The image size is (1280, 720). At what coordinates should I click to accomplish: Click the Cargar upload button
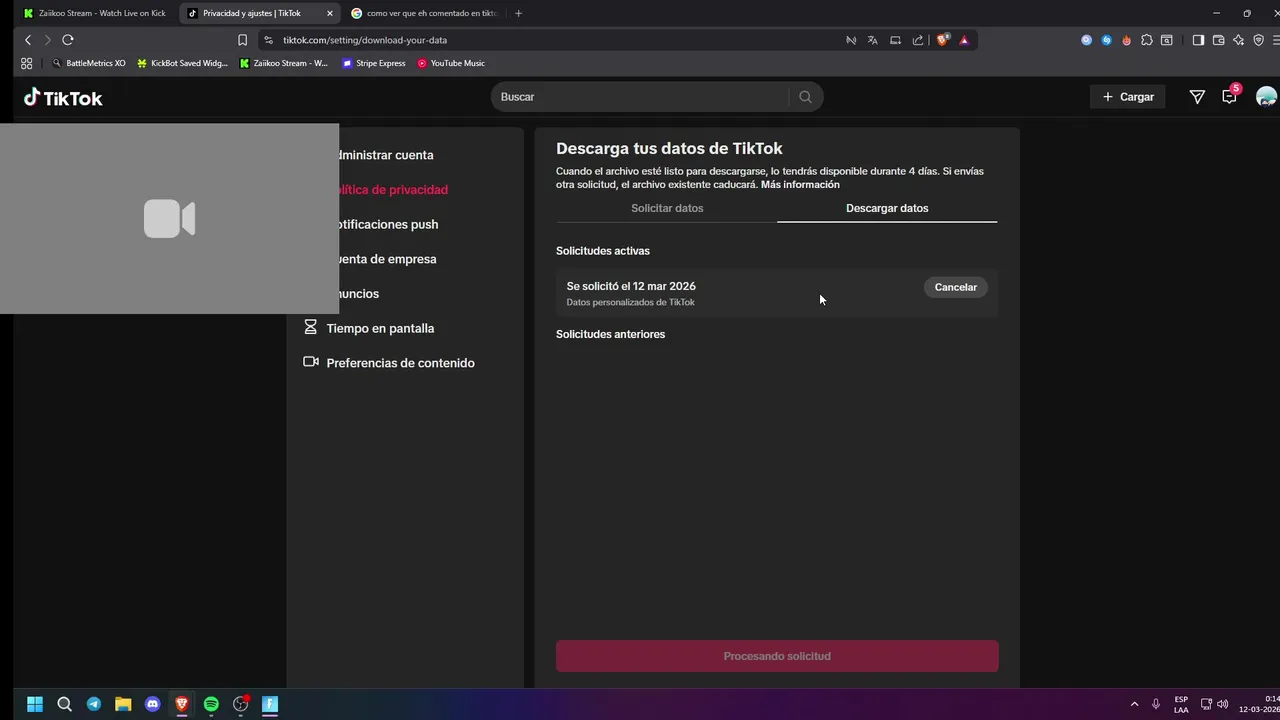click(x=1128, y=97)
